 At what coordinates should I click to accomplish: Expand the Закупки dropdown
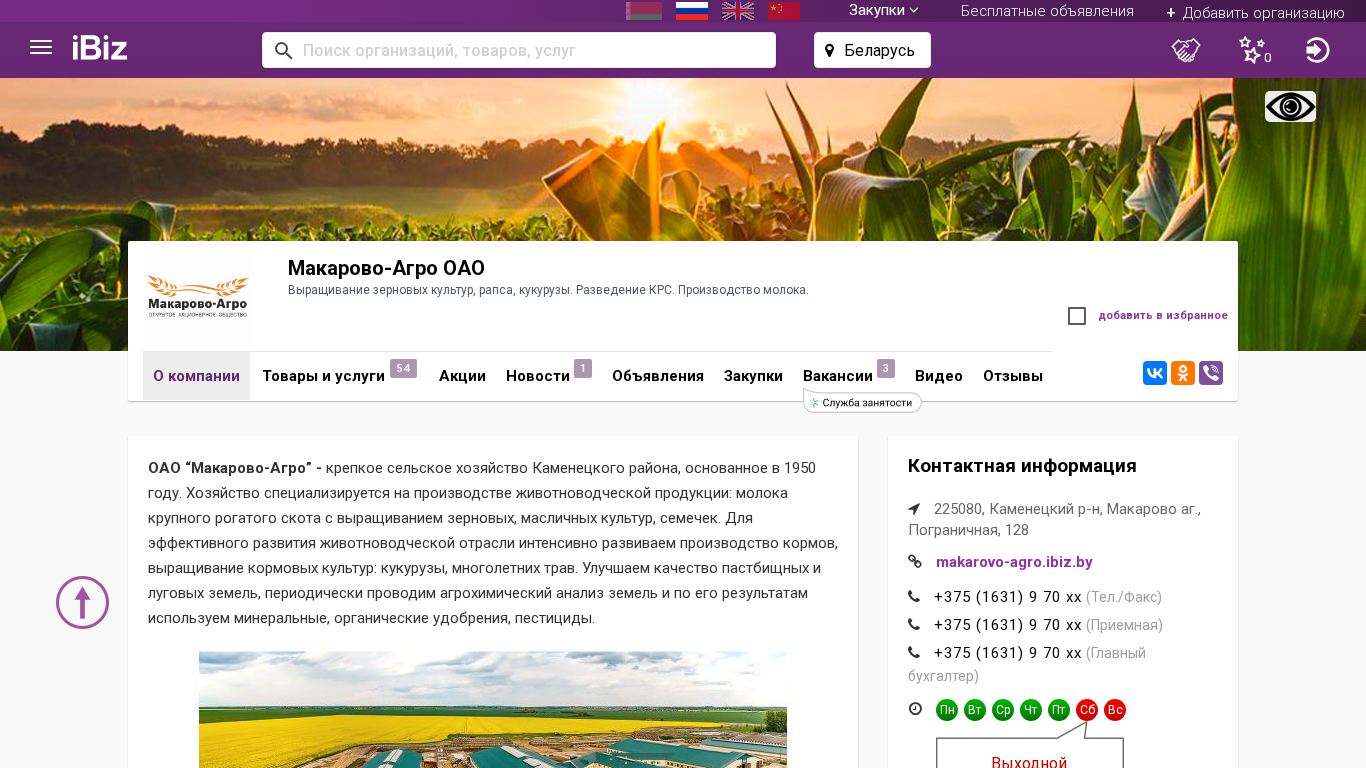pyautogui.click(x=884, y=11)
